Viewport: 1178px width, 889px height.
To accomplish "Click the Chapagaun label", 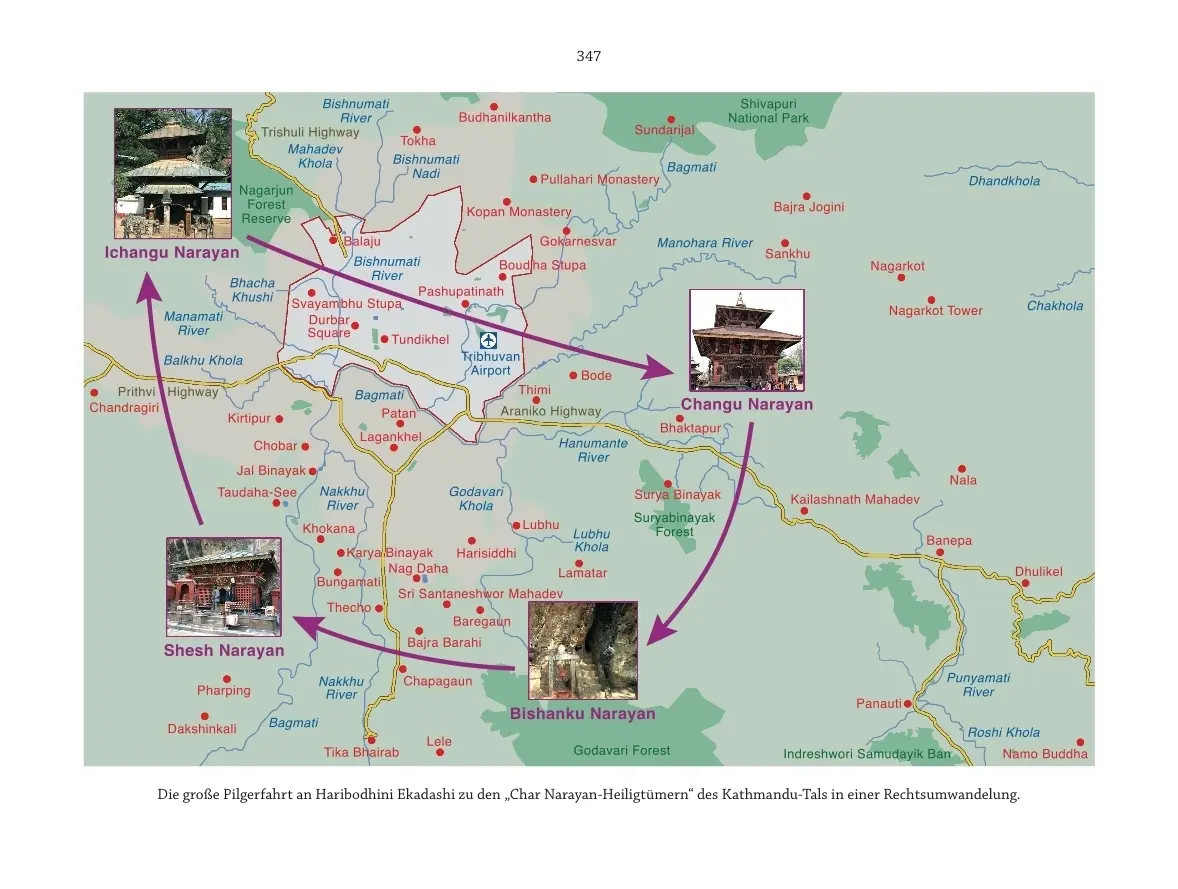I will pos(437,681).
